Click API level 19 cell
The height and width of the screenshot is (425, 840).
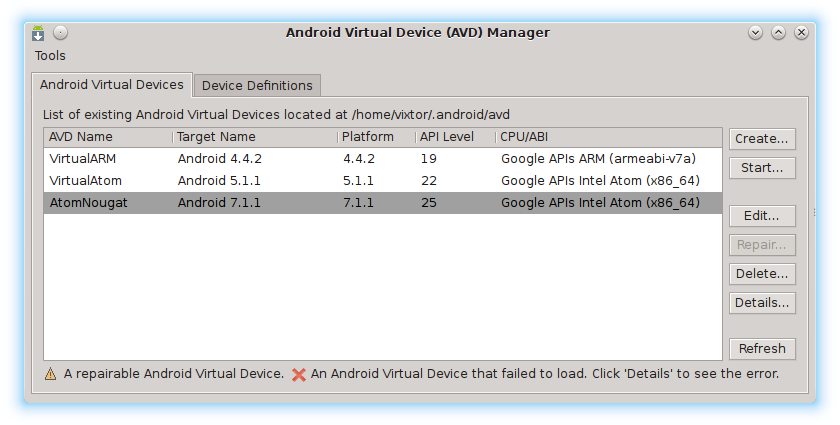(429, 159)
